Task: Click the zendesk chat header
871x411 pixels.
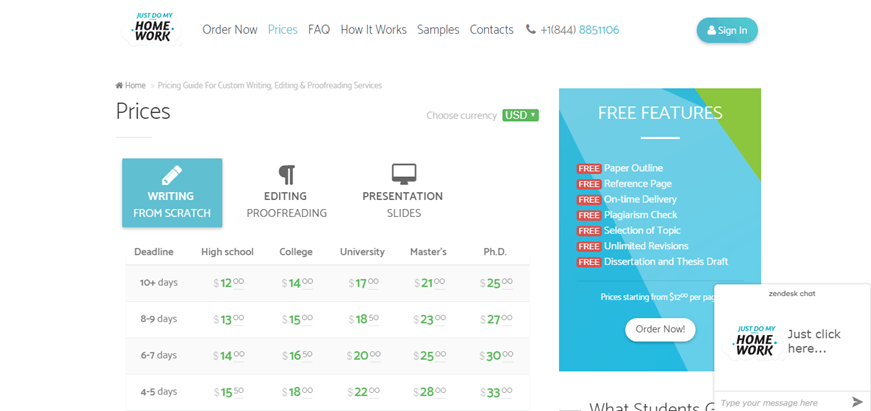Action: coord(792,293)
